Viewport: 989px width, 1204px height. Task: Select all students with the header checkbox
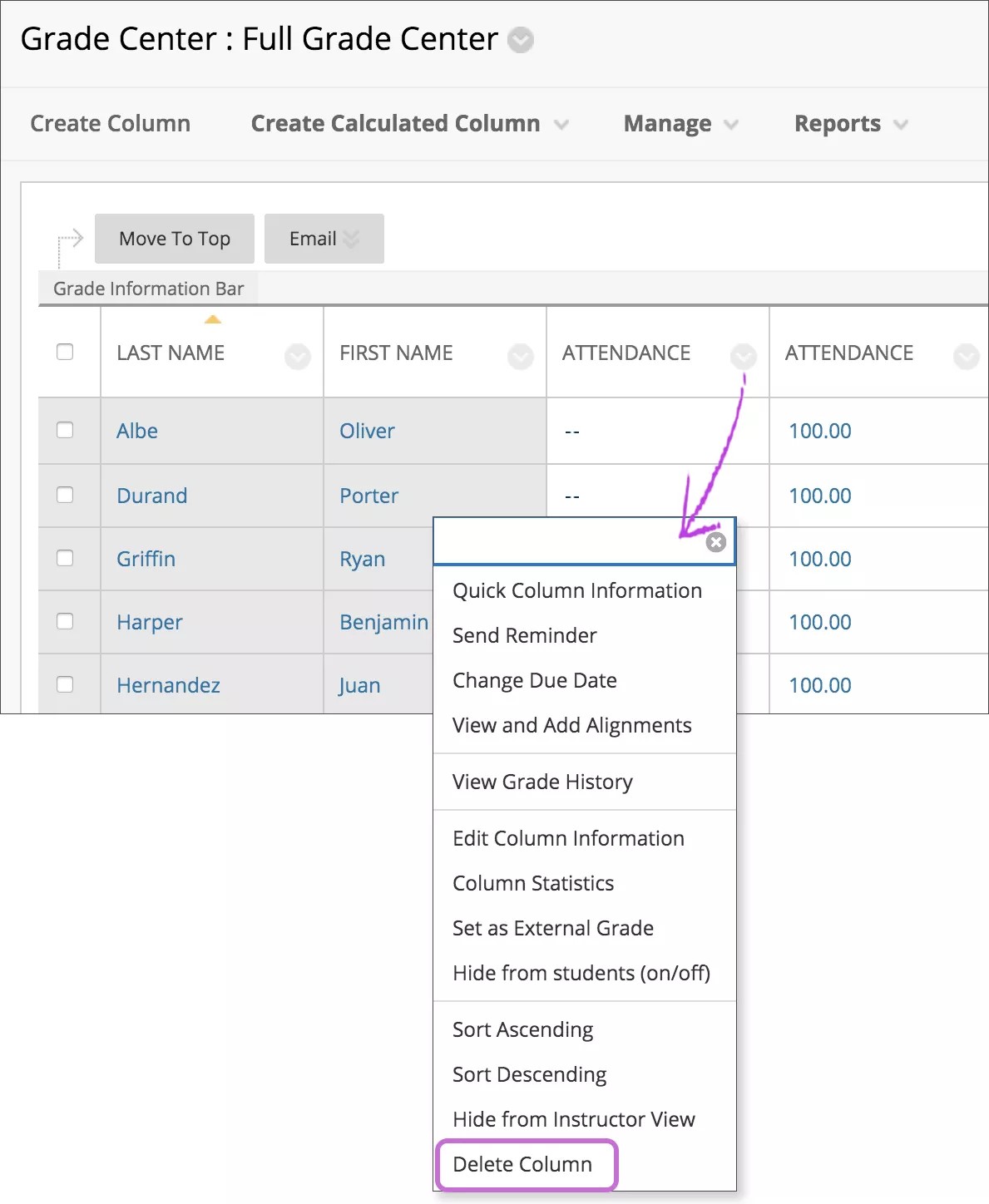[66, 352]
